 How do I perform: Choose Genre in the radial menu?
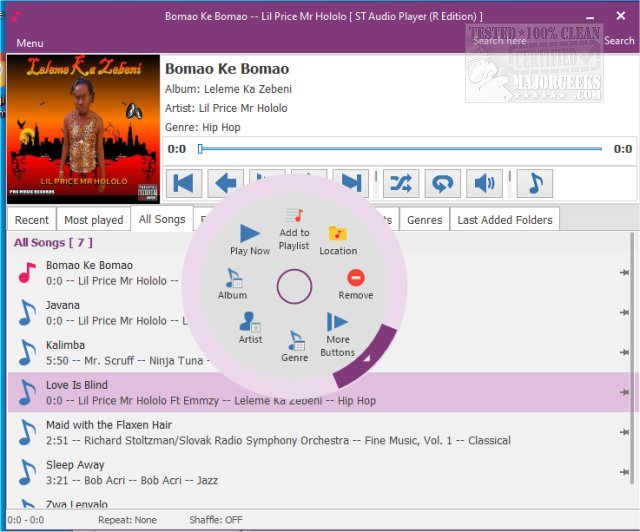tap(295, 345)
